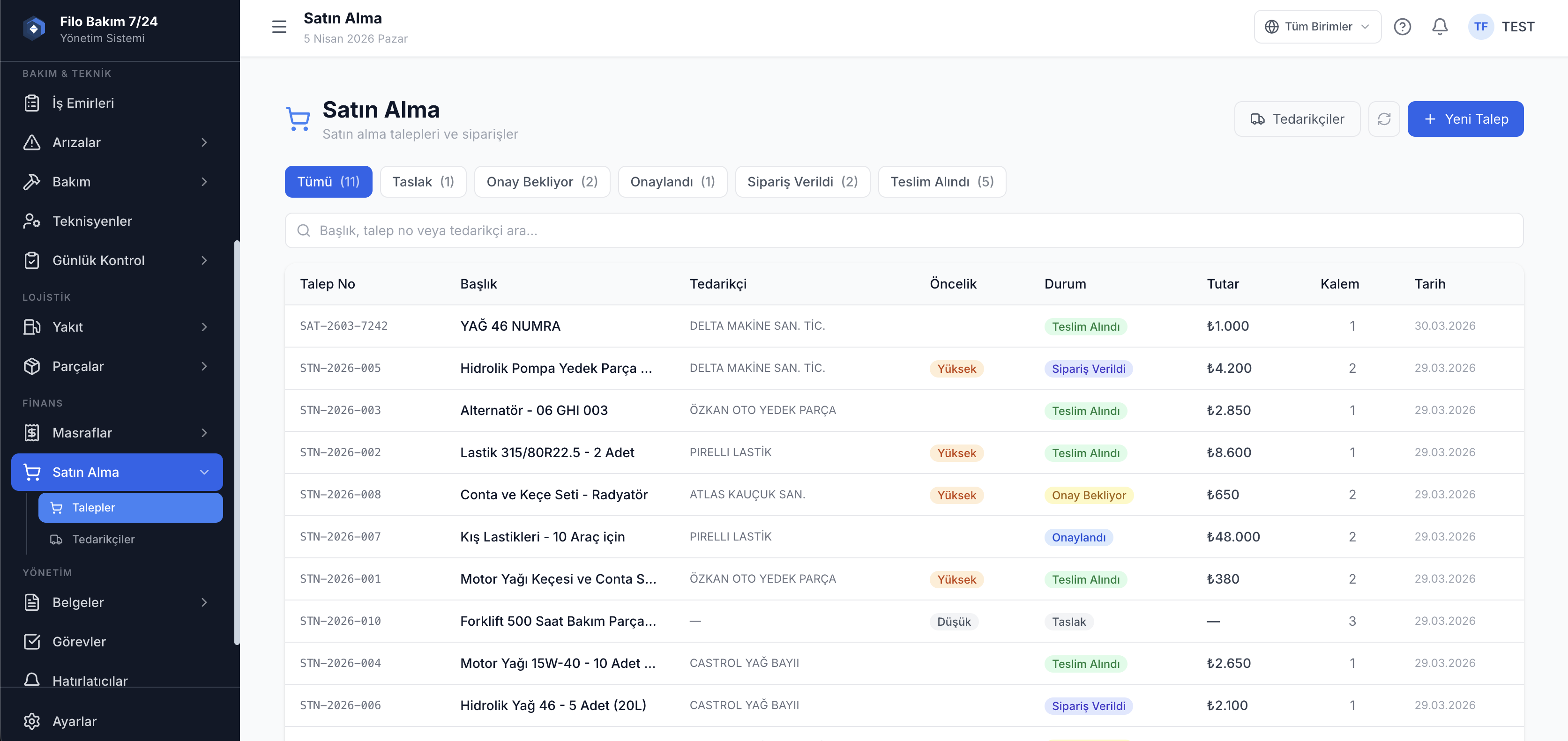1568x741 pixels.
Task: Click the hamburger menu icon
Action: point(279,27)
